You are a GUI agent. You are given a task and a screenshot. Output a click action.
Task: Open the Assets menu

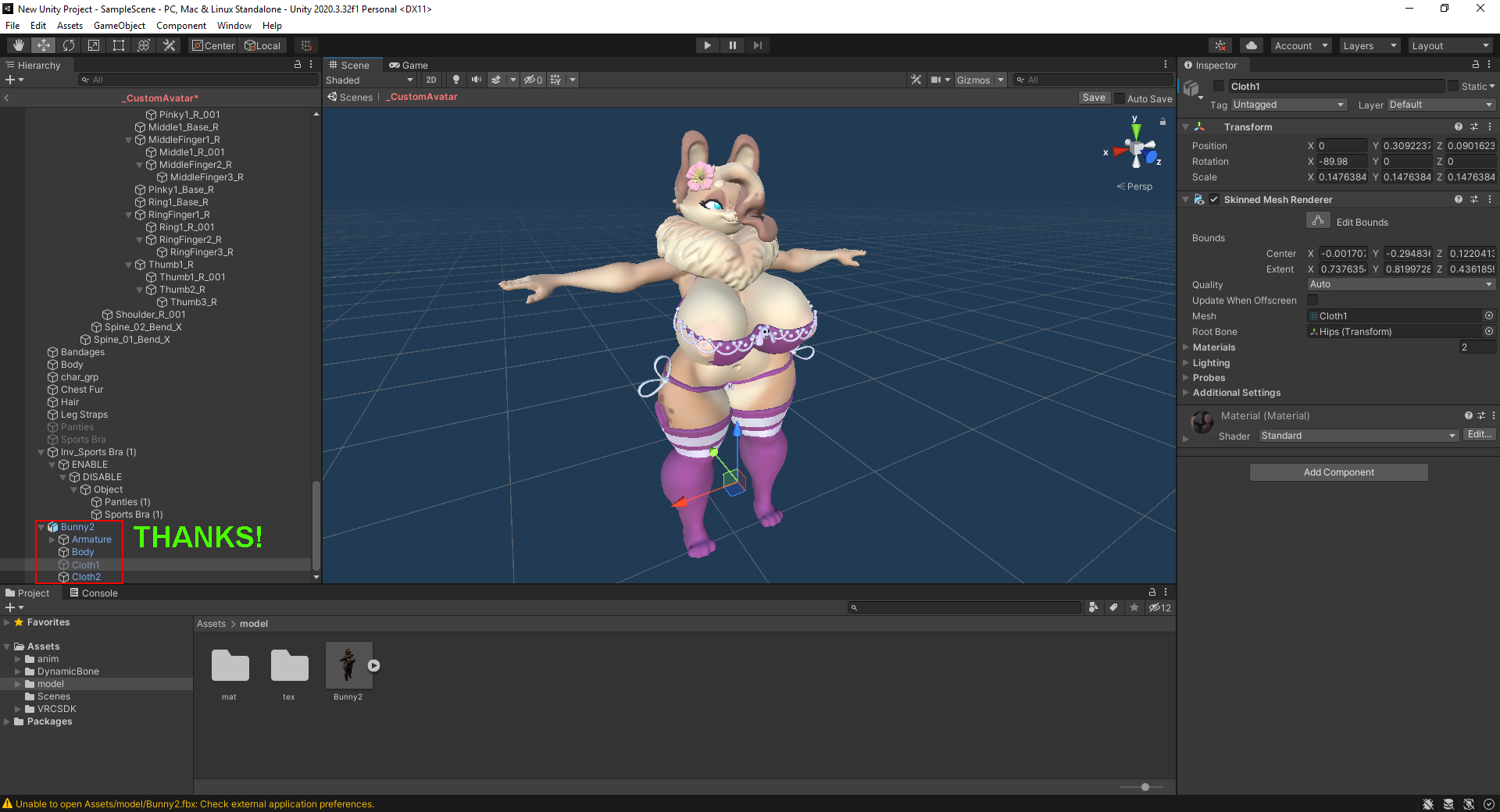pyautogui.click(x=70, y=25)
